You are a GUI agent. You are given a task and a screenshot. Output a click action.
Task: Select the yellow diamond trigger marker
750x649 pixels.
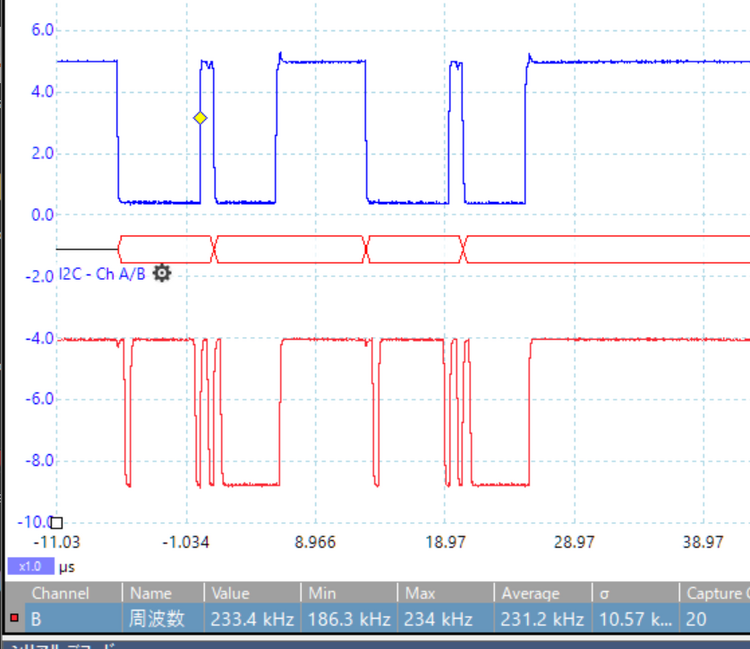click(x=200, y=118)
